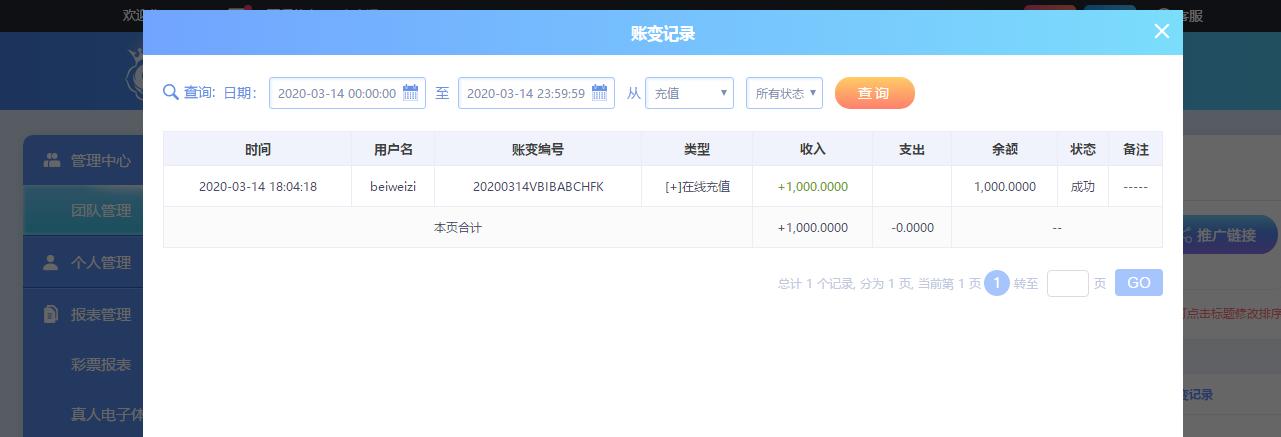This screenshot has width=1281, height=437.
Task: Open the start date calendar picker icon
Action: click(410, 93)
